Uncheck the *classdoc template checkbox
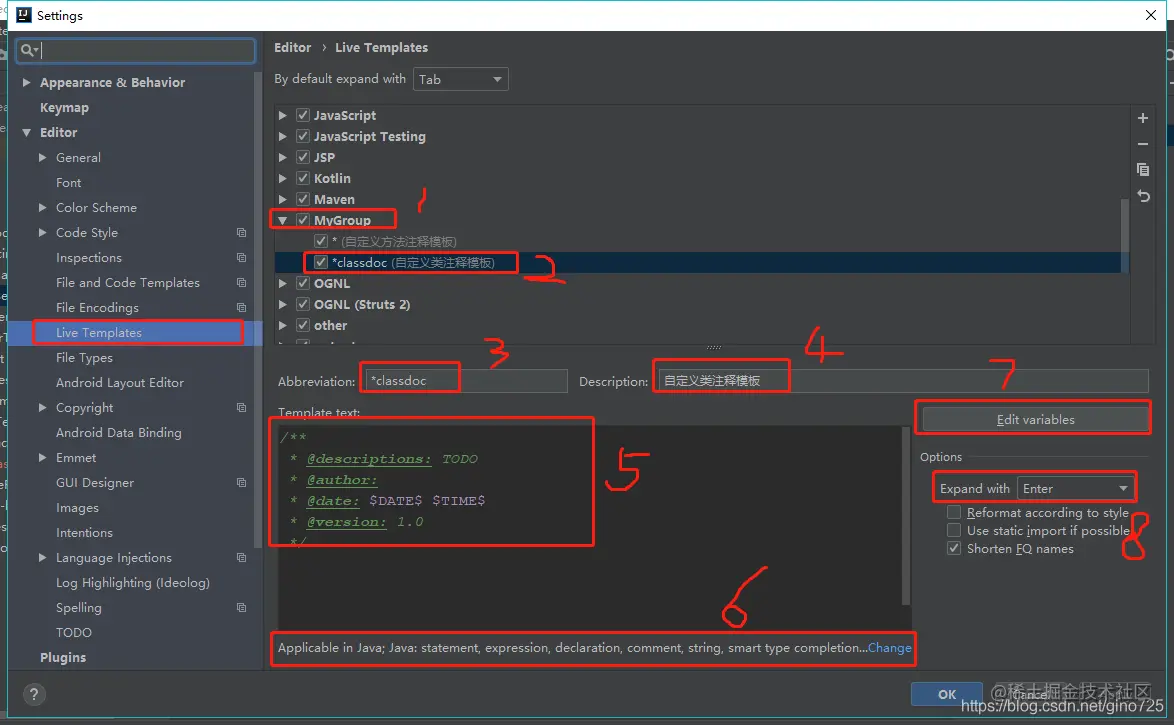The width and height of the screenshot is (1174, 725). pos(320,262)
